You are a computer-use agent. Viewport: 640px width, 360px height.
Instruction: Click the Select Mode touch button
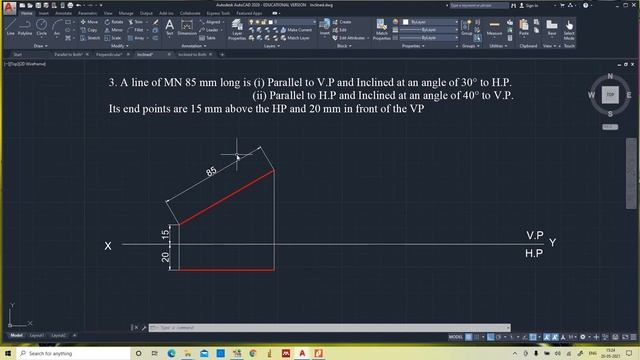(569, 29)
